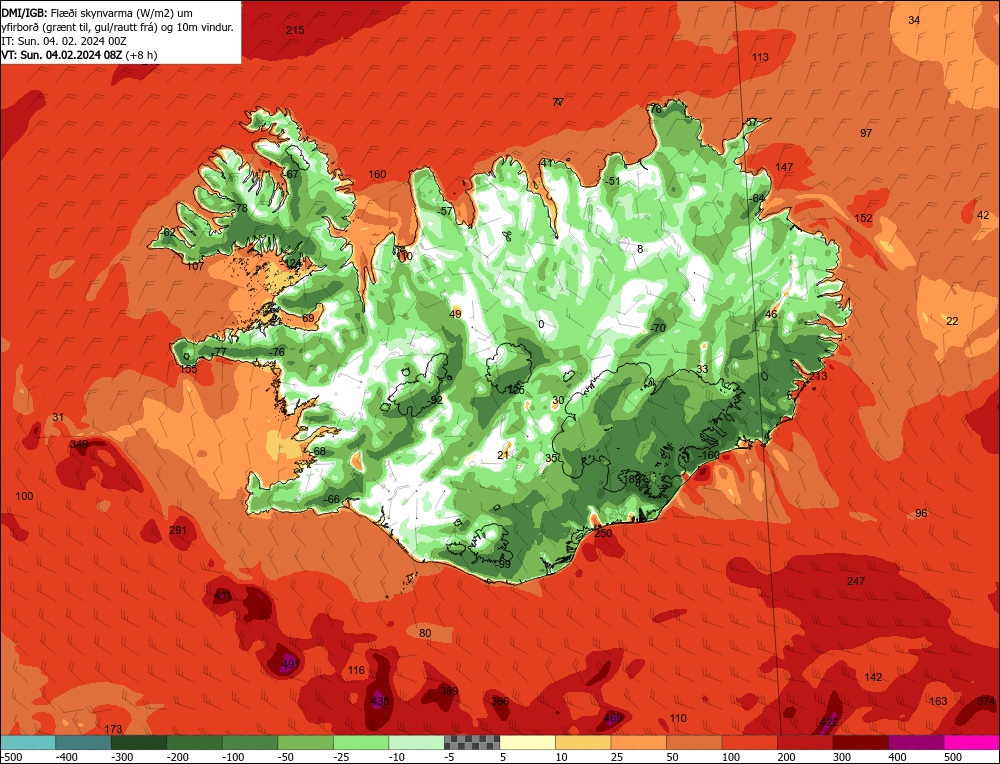
Task: Select the map value "-64" in the northeast
Action: point(756,198)
